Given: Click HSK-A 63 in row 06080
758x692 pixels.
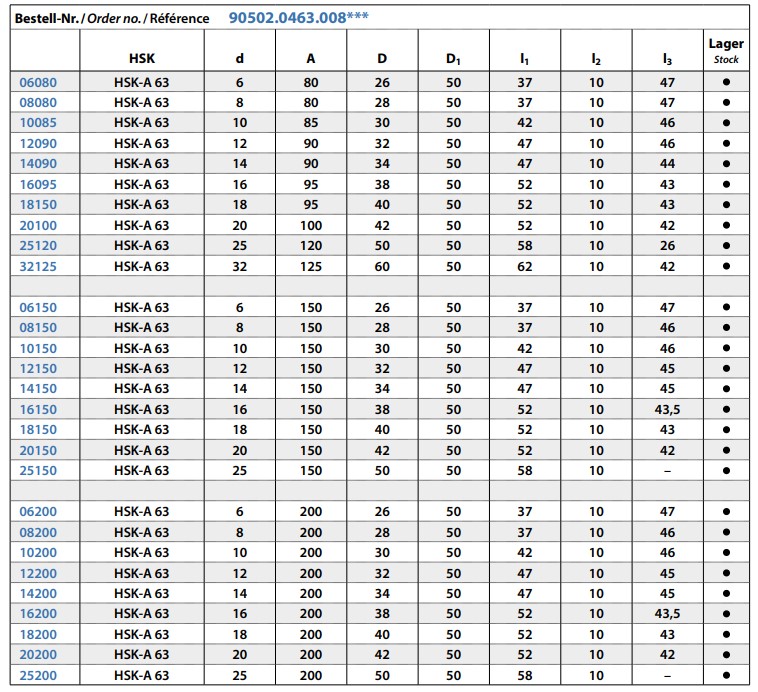Looking at the screenshot, I should (x=142, y=83).
